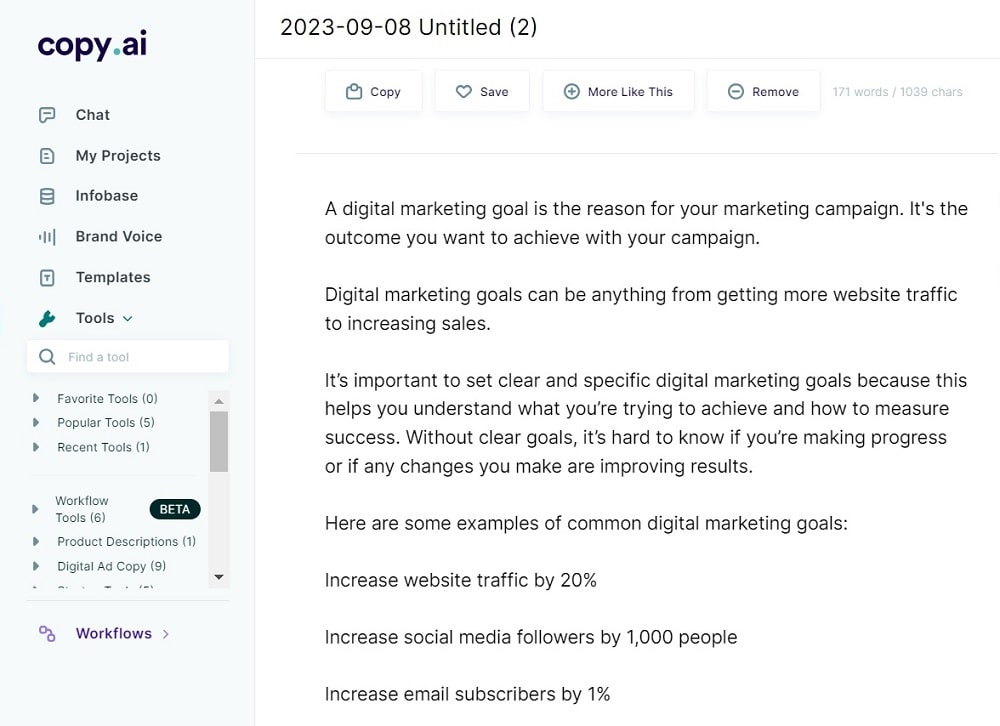Click the My Projects document icon
1000x726 pixels.
[x=47, y=156]
